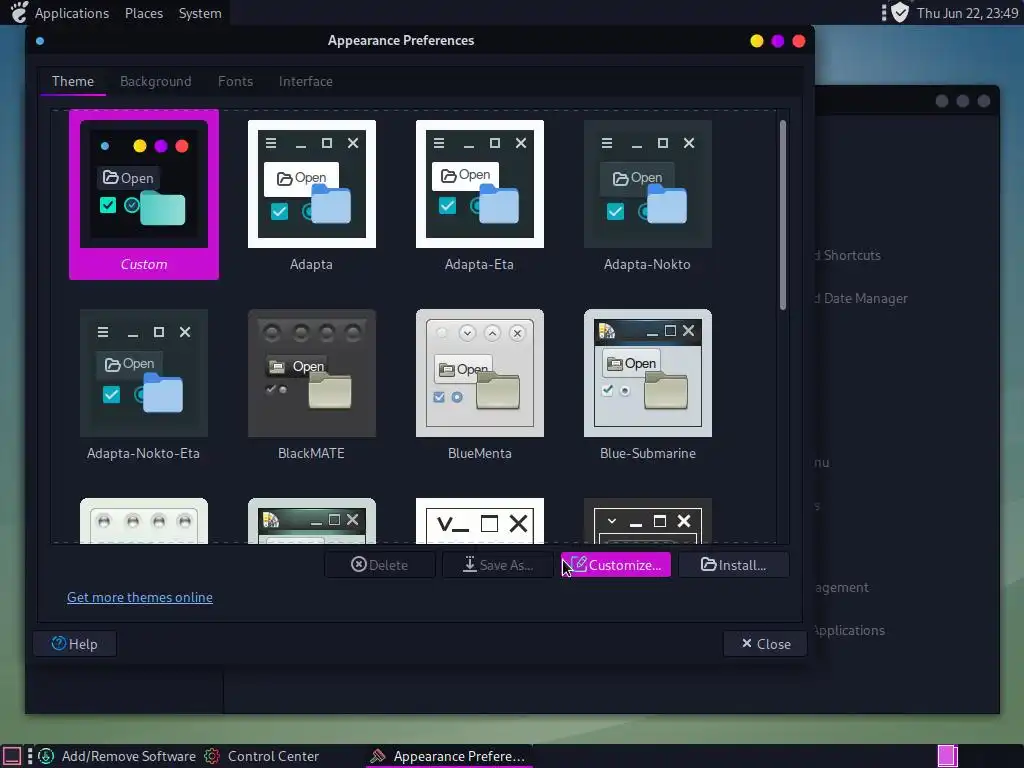Viewport: 1024px width, 768px height.
Task: Click the folder icon on the Install button
Action: click(709, 564)
